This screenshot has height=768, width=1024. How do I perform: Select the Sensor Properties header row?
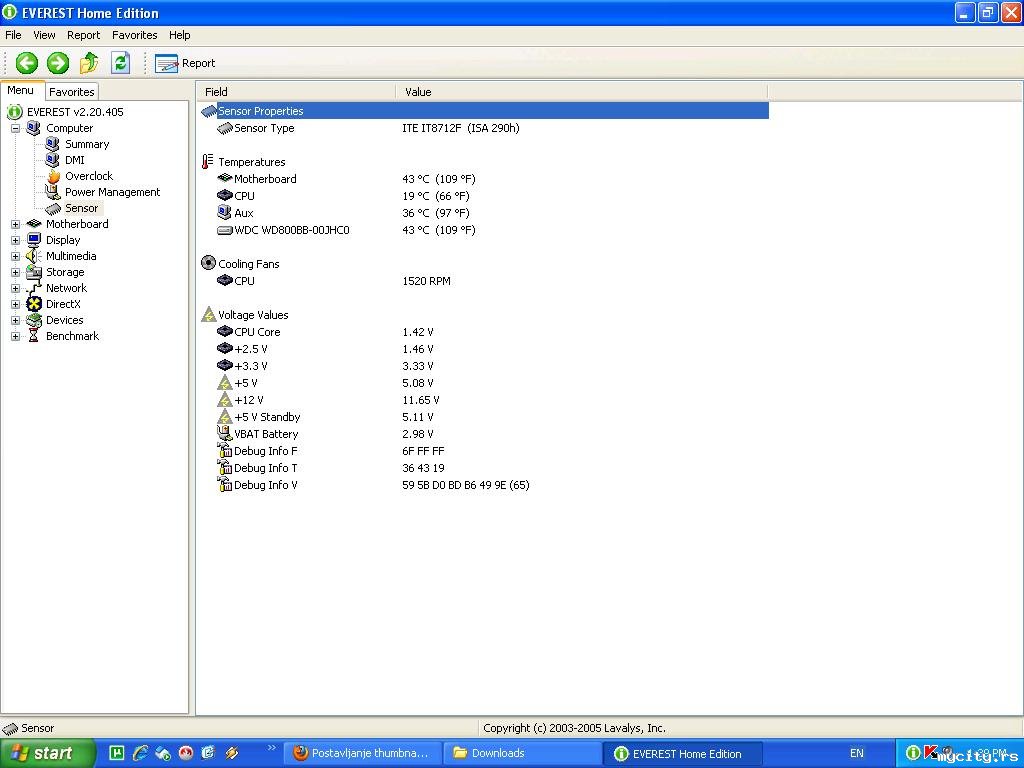tap(485, 111)
